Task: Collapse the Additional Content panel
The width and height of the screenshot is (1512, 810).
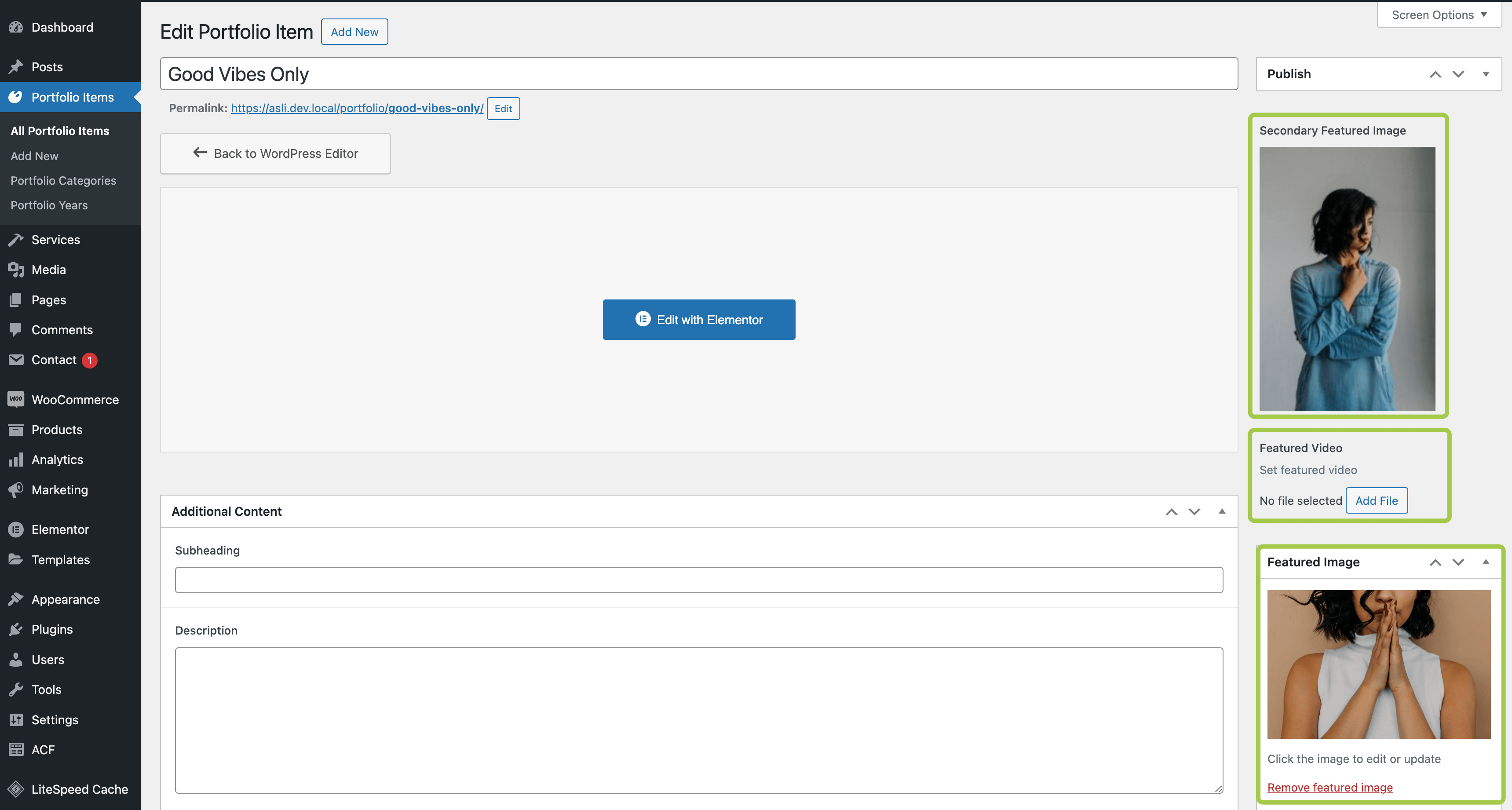Action: 1221,511
